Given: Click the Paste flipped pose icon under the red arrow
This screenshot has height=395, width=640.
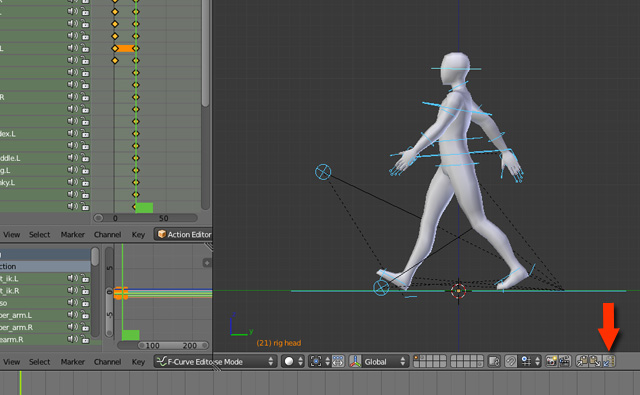Looking at the screenshot, I should click(x=609, y=362).
